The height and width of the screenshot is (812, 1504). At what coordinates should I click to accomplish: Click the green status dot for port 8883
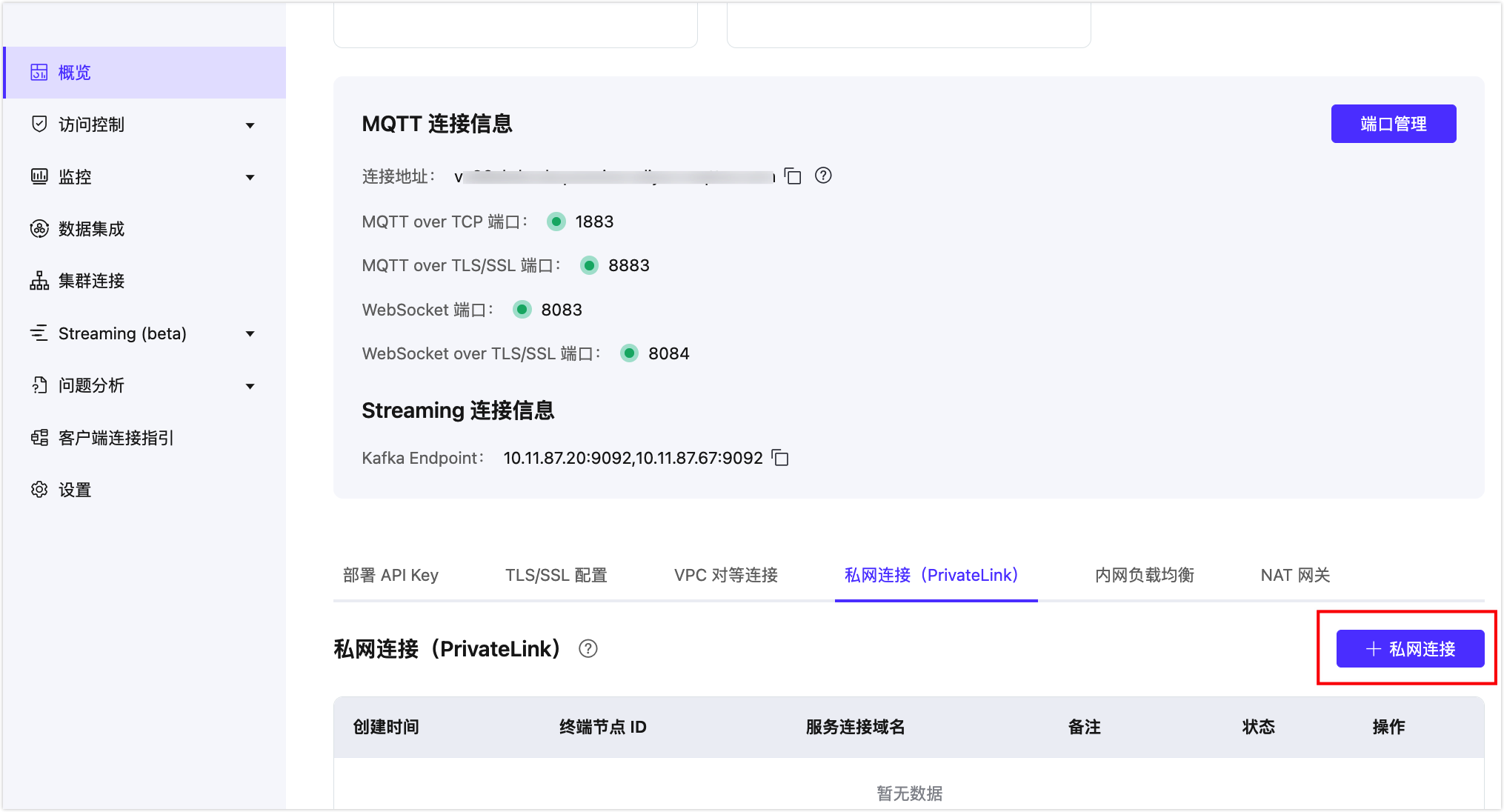pos(589,265)
